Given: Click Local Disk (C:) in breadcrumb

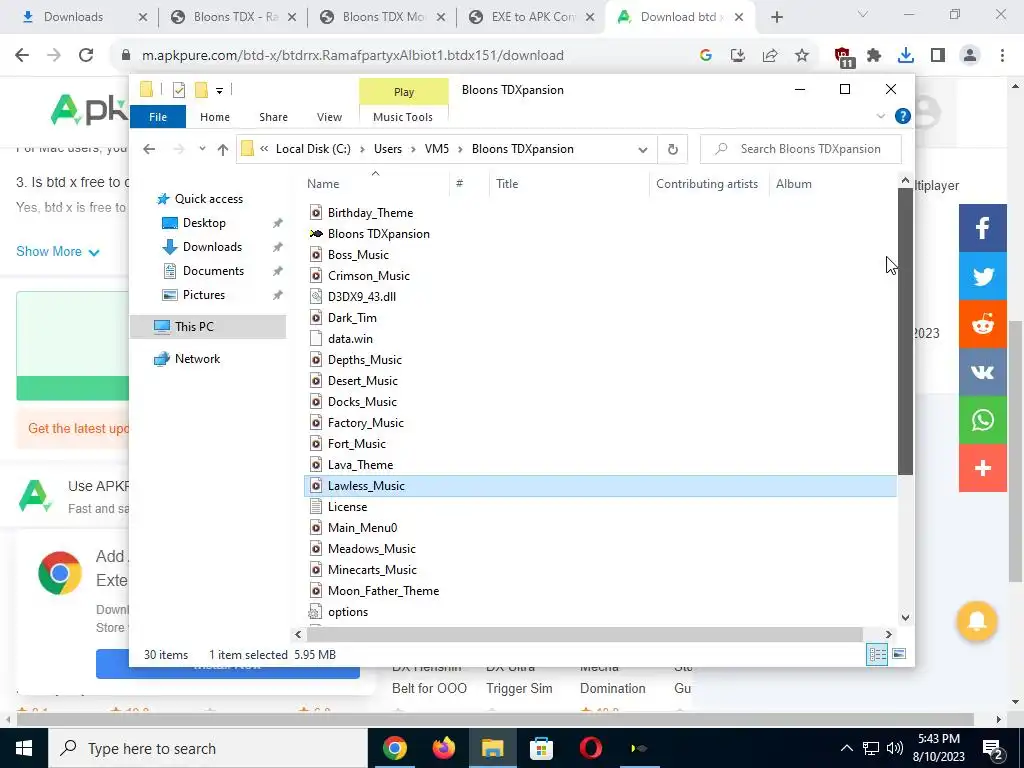Looking at the screenshot, I should pyautogui.click(x=313, y=149).
